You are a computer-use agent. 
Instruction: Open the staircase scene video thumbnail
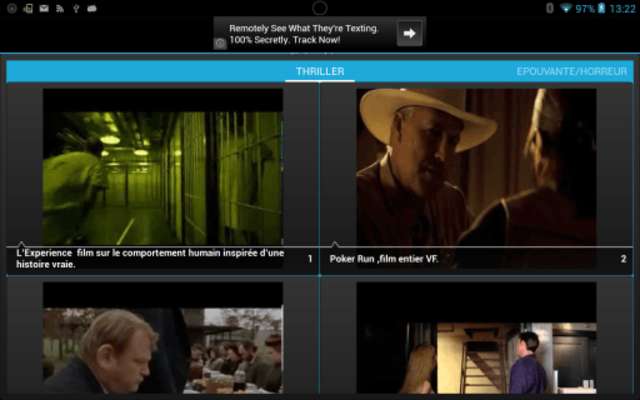[476, 338]
